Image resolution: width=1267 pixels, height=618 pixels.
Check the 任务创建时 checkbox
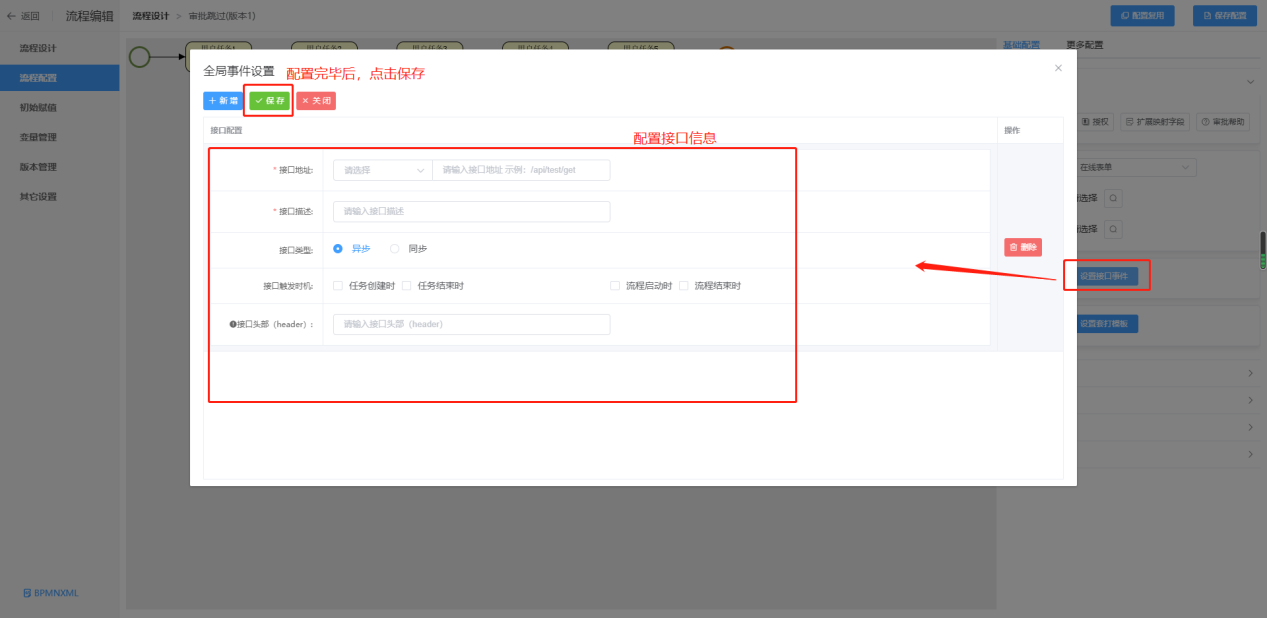tap(338, 286)
